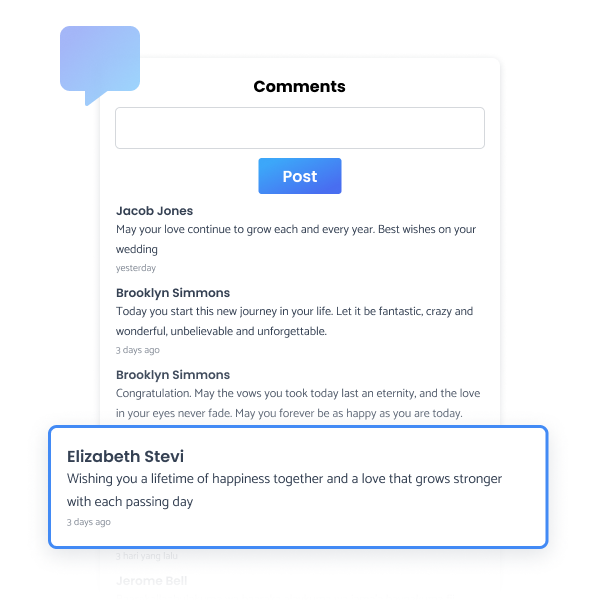Open the faded Jerome Bell name
This screenshot has height=600, width=600.
tap(151, 580)
